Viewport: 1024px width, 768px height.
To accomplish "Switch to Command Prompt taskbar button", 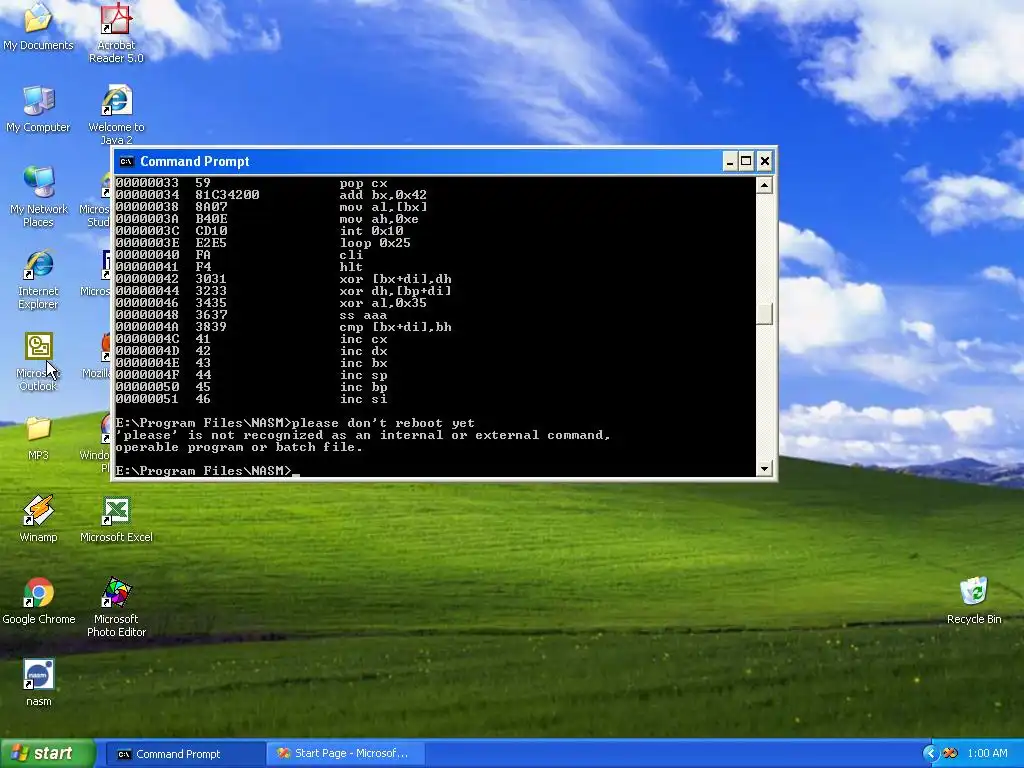I will coord(185,754).
